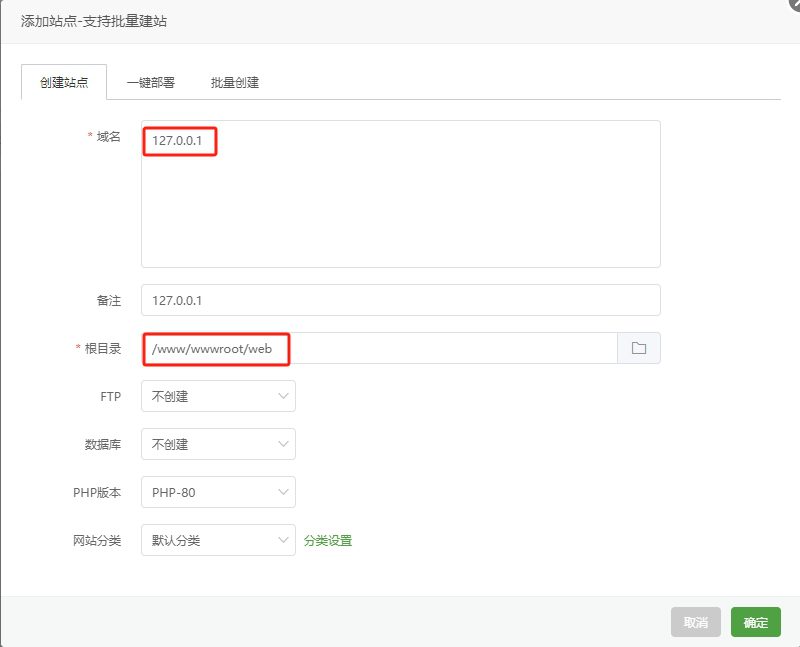The image size is (800, 647).
Task: Click the 网站分类 dropdown chevron icon
Action: tap(282, 540)
